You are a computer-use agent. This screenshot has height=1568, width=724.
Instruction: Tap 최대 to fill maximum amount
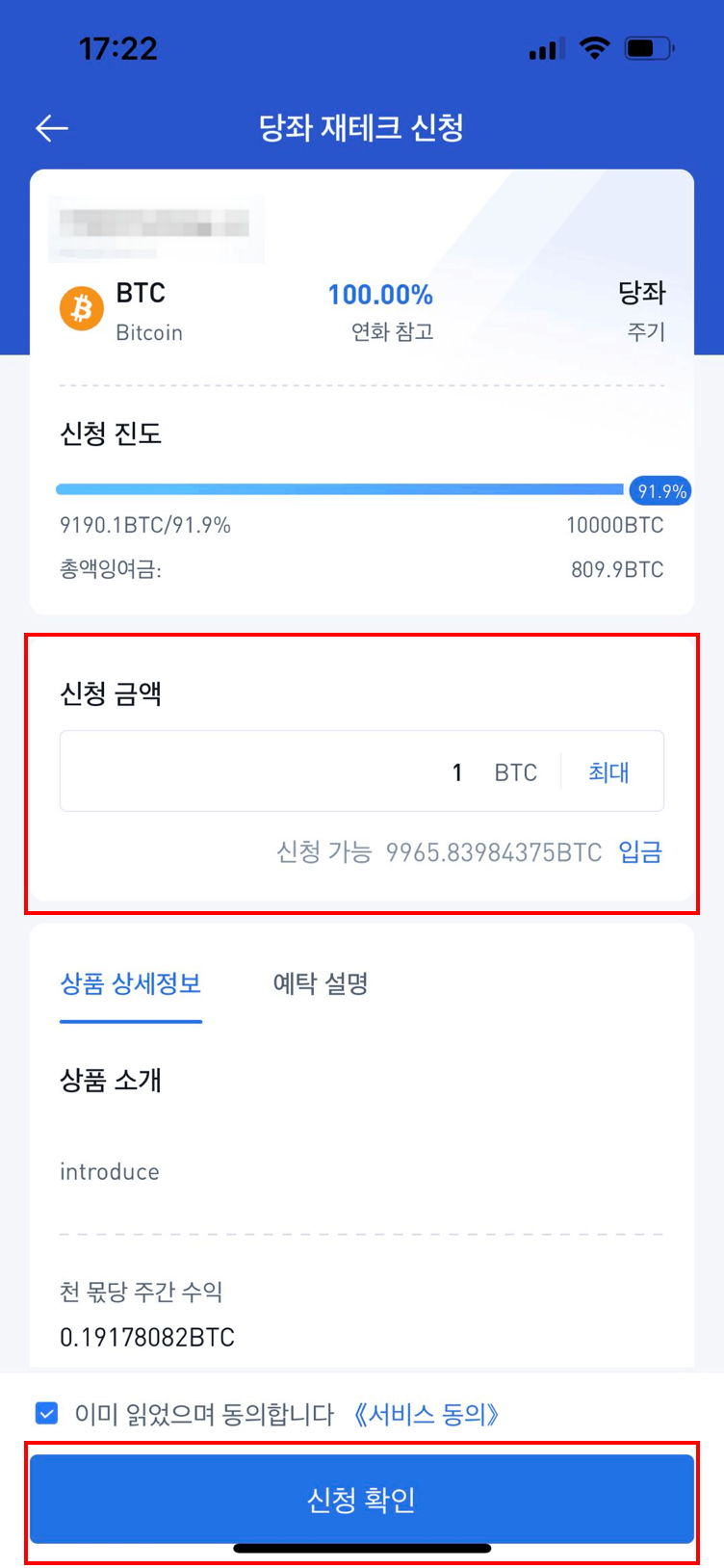point(608,771)
